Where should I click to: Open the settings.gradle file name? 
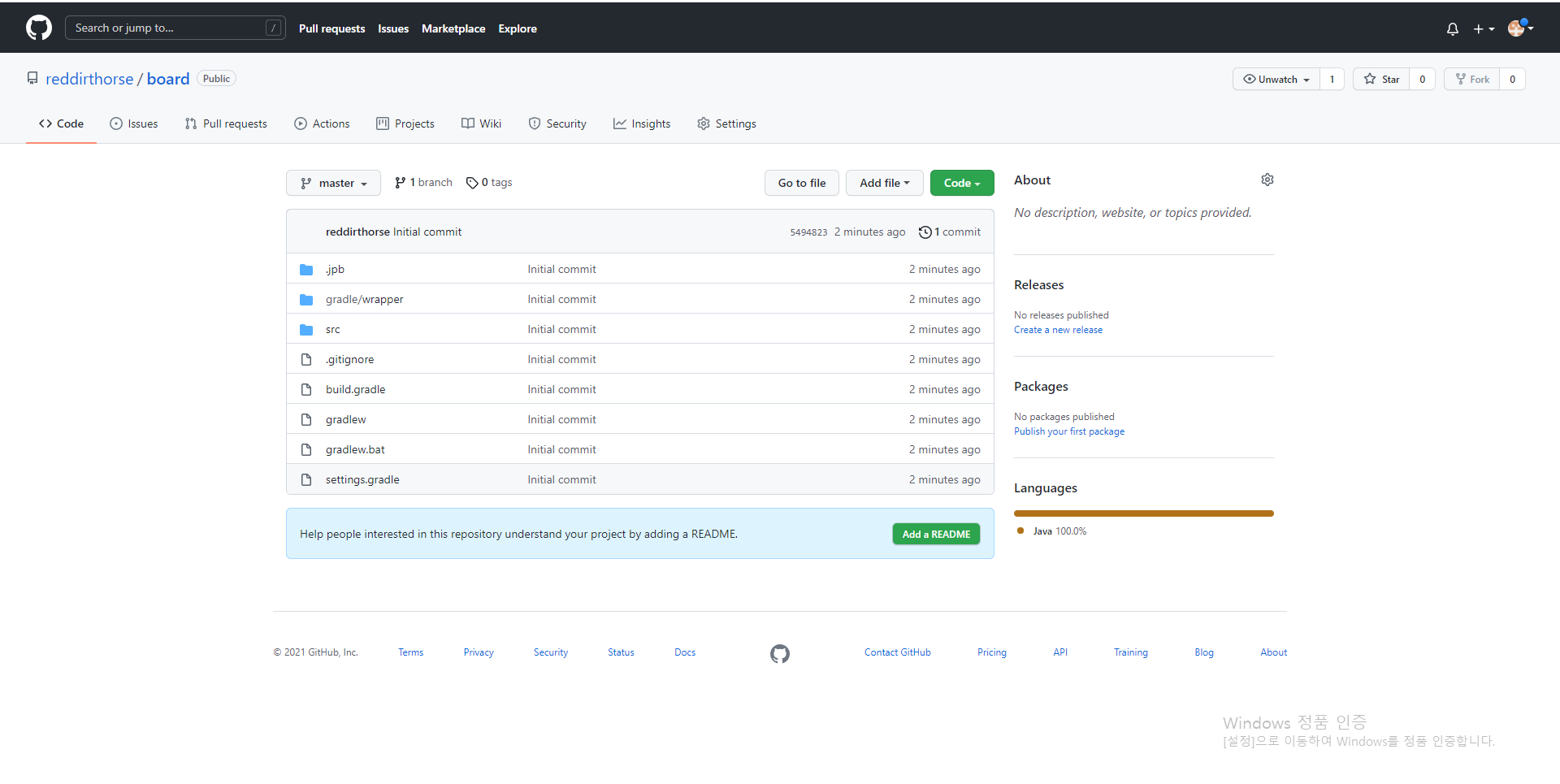click(x=362, y=480)
